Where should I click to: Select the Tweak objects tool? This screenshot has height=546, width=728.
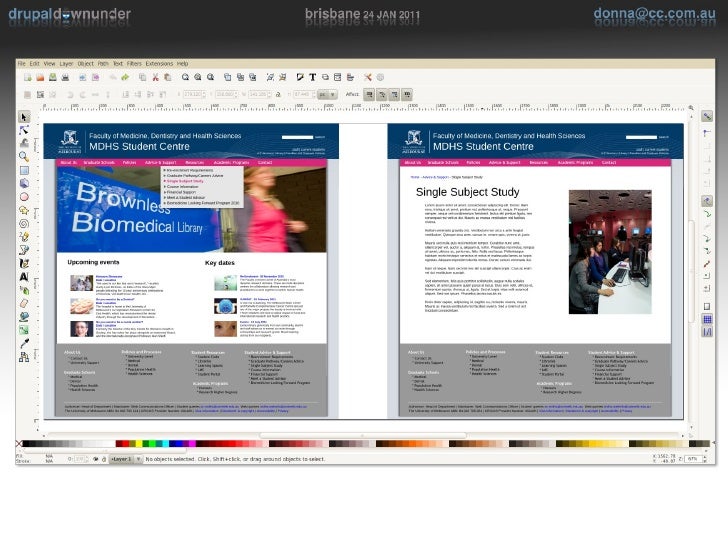coord(24,143)
